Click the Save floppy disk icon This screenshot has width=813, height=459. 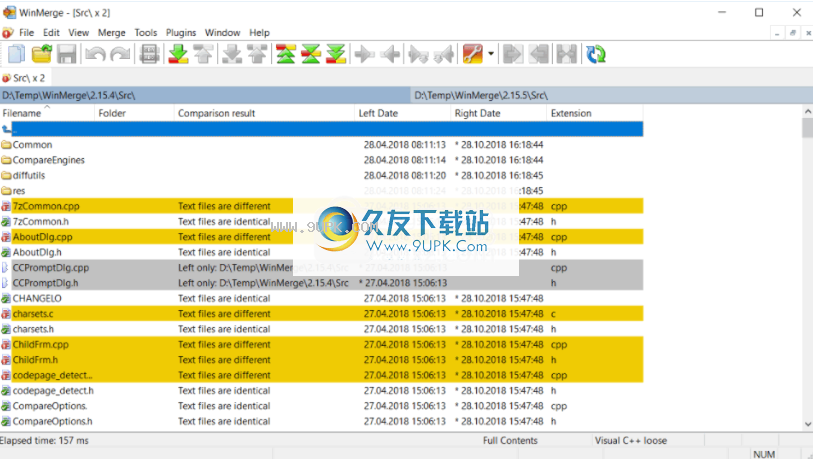pos(66,54)
